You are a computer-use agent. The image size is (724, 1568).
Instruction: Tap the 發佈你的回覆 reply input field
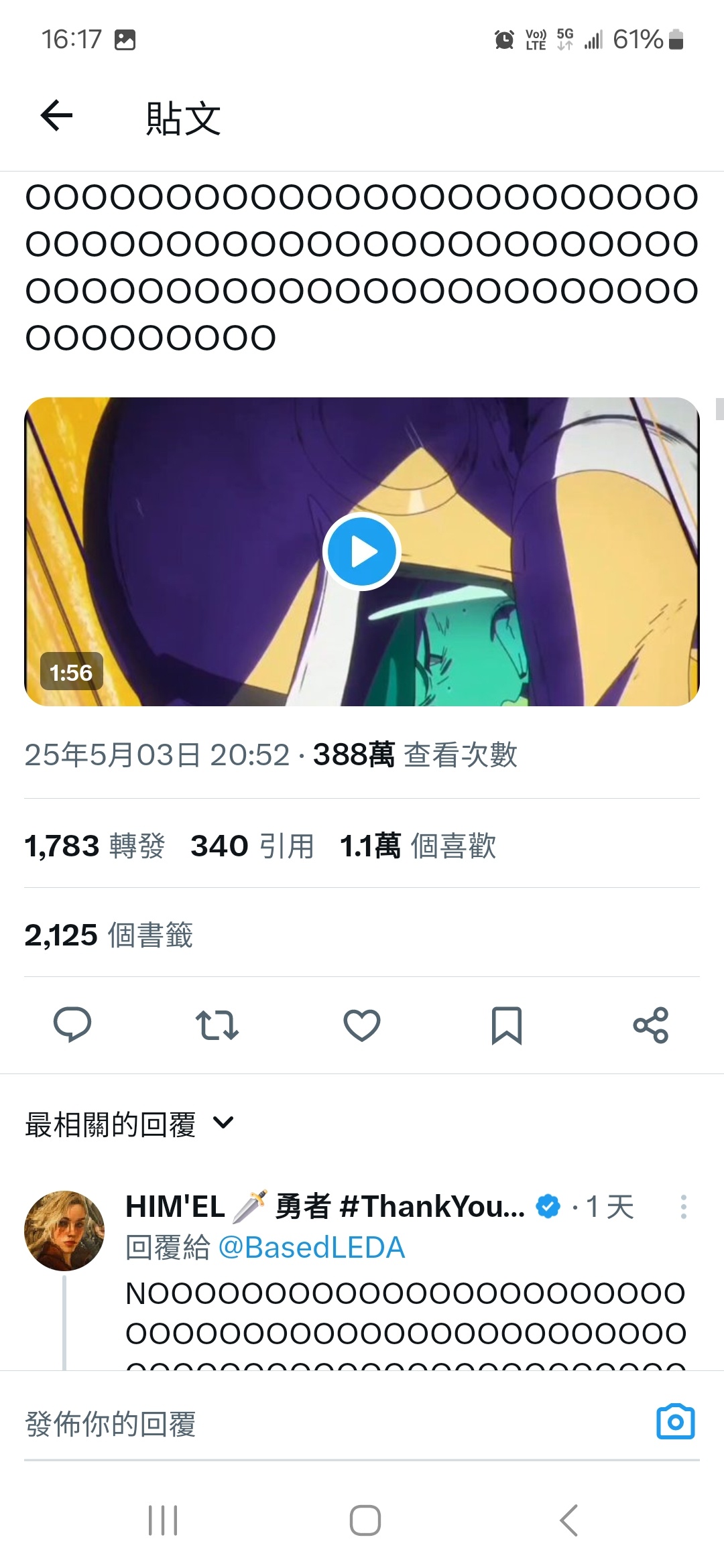click(335, 1423)
